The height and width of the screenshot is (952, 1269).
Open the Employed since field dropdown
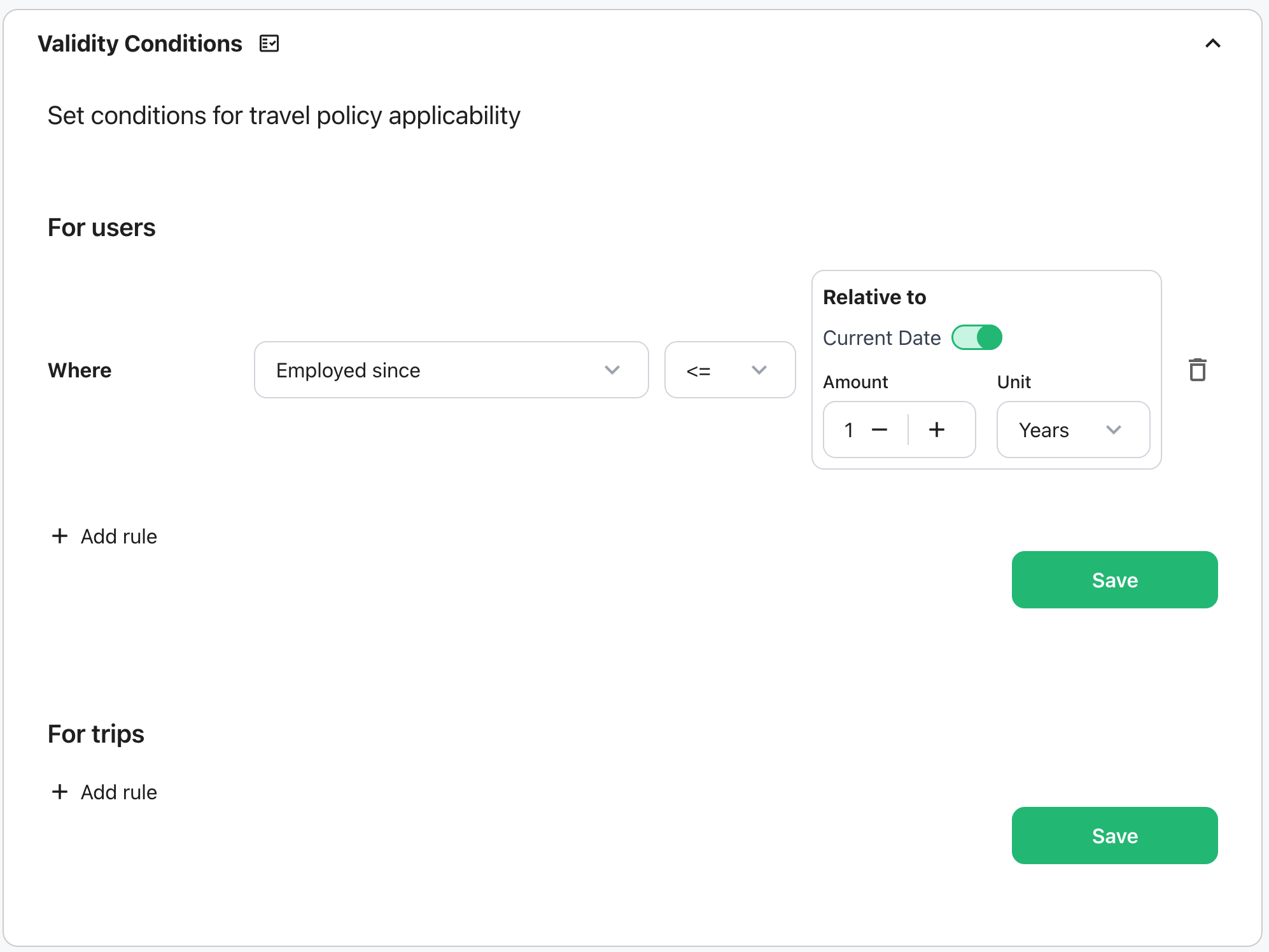(451, 370)
